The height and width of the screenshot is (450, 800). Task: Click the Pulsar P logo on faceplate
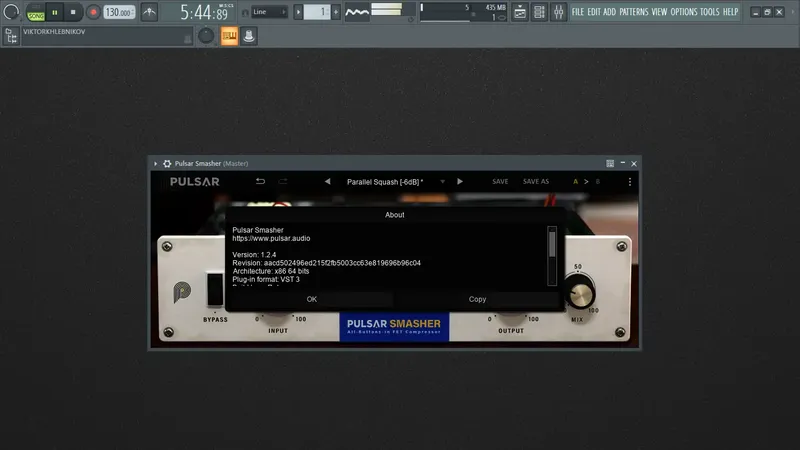tap(182, 291)
